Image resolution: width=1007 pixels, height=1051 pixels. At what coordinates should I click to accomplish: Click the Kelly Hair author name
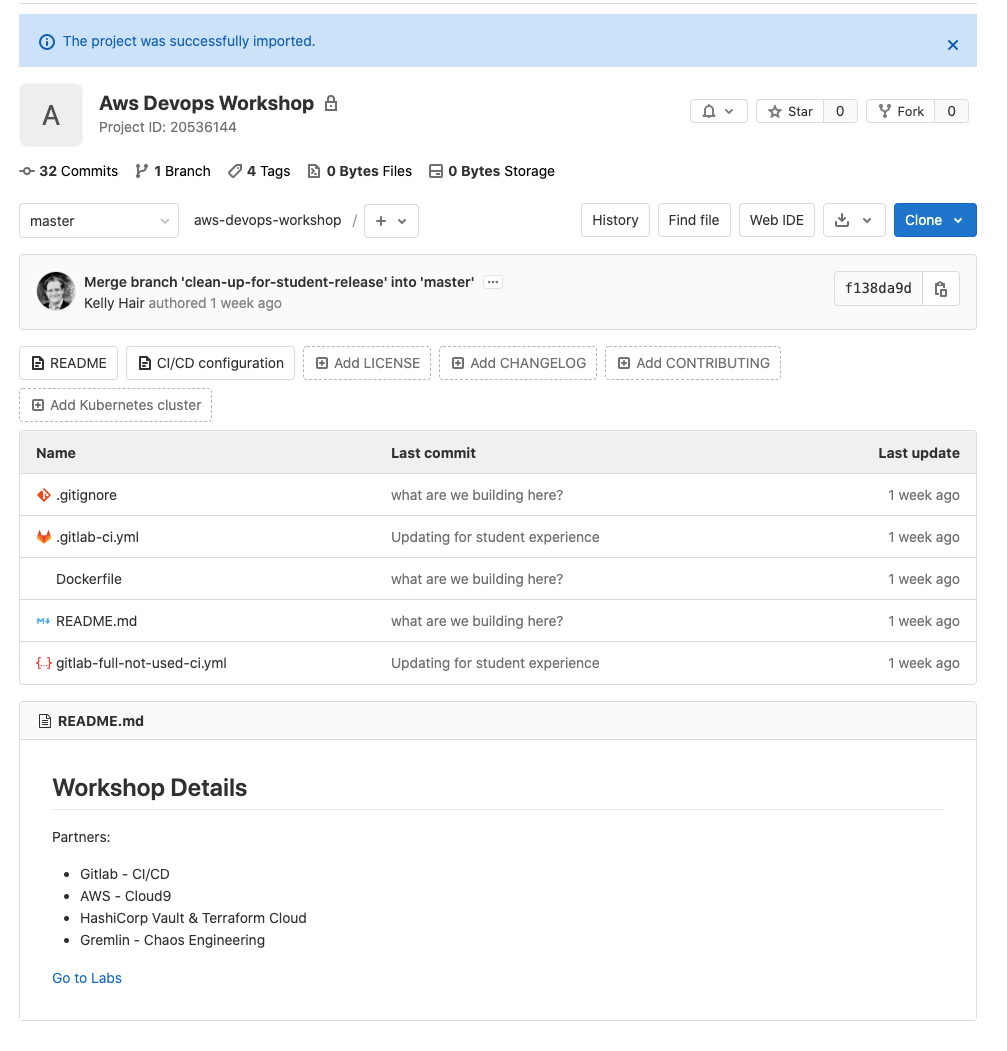[x=114, y=303]
